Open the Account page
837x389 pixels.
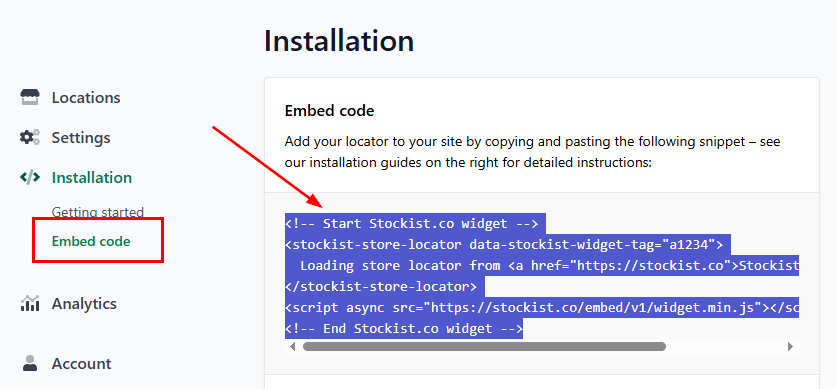(x=82, y=364)
